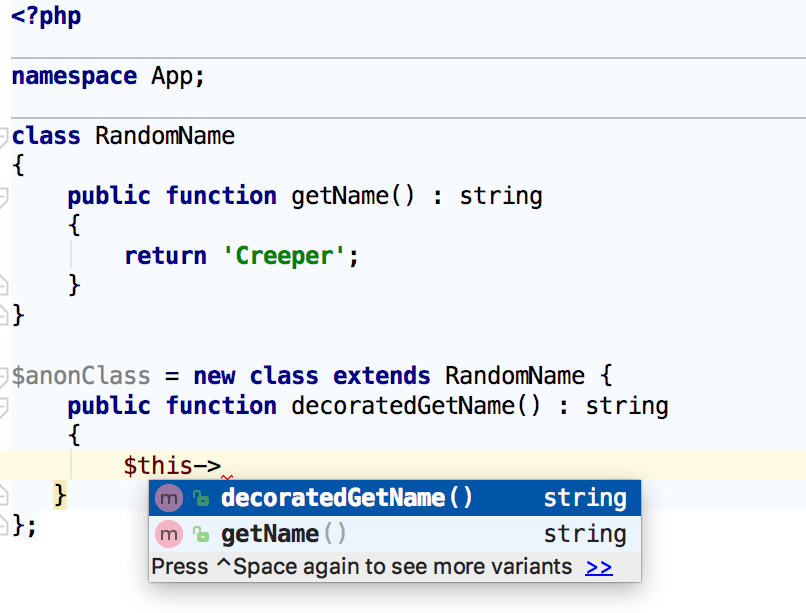Collapse the decoratedGetName body using gutter chevron

tap(6, 406)
